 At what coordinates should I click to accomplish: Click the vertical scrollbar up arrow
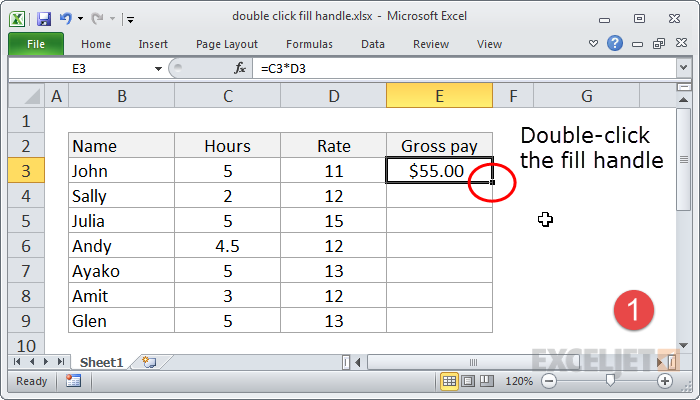coord(683,100)
